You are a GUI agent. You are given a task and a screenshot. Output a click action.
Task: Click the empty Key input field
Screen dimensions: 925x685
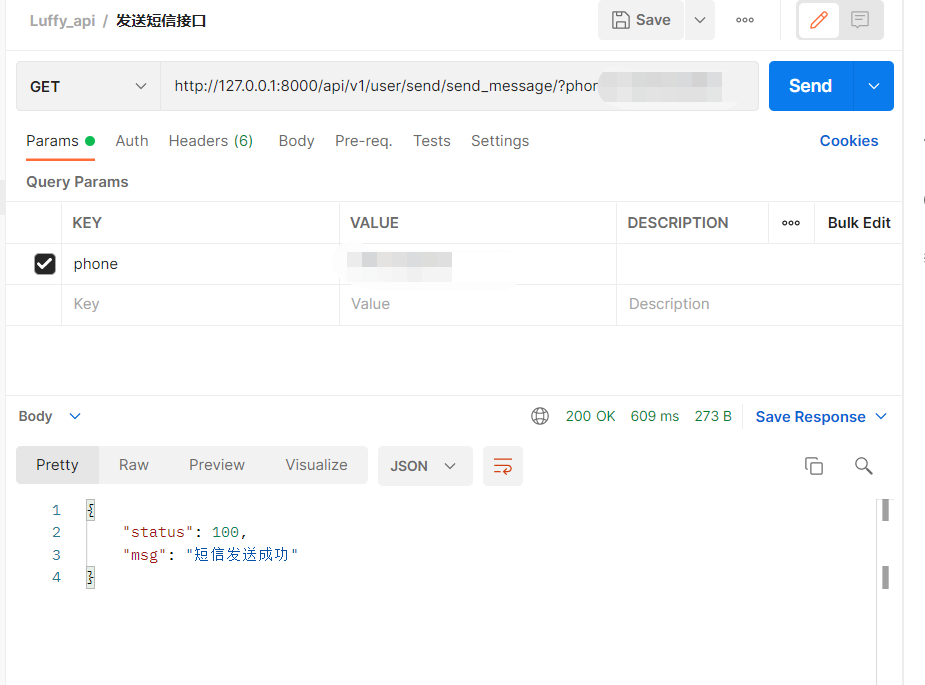click(200, 304)
